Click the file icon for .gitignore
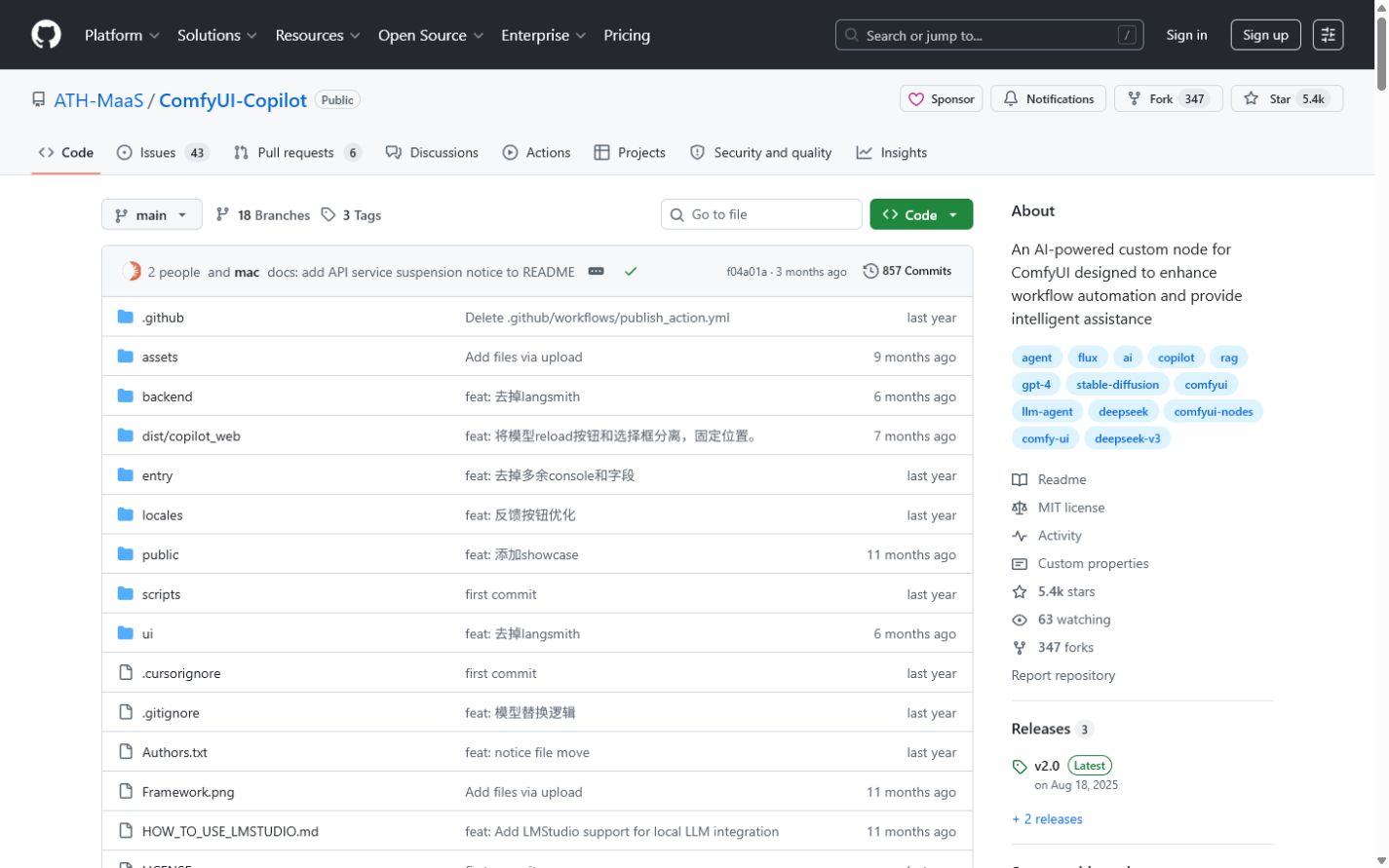 [125, 712]
